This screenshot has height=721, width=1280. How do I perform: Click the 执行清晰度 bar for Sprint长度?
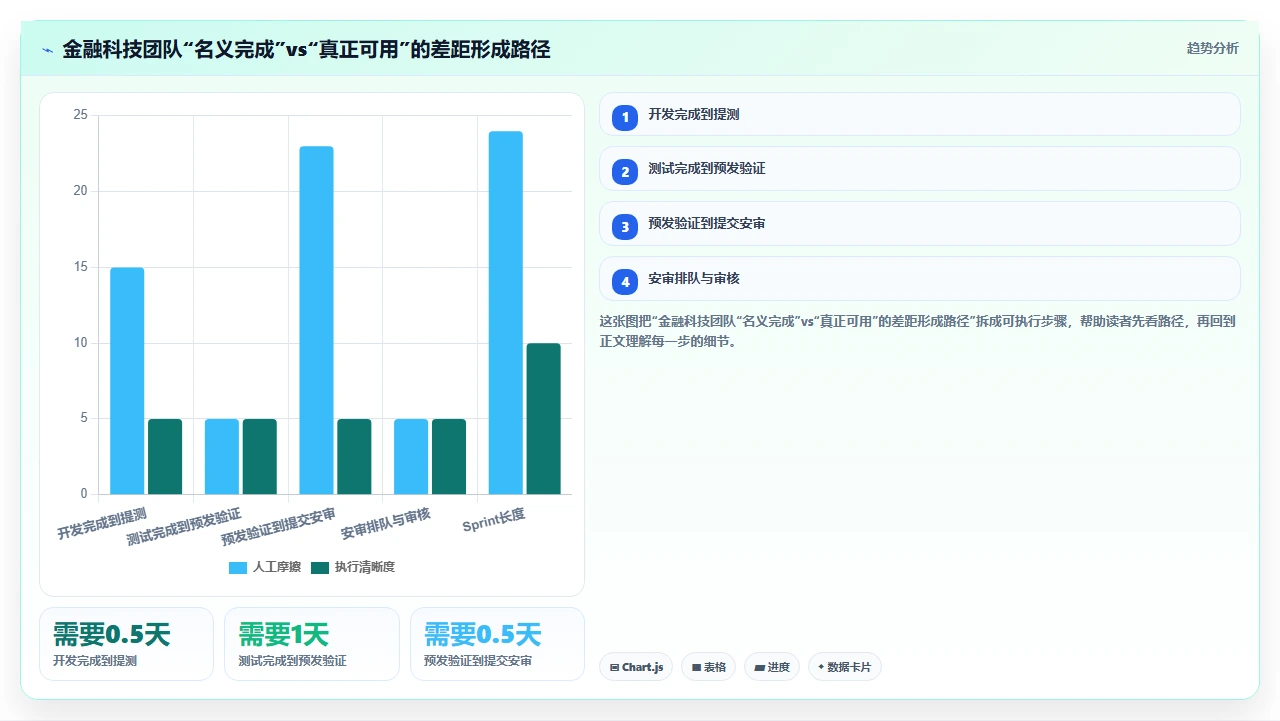tap(543, 418)
